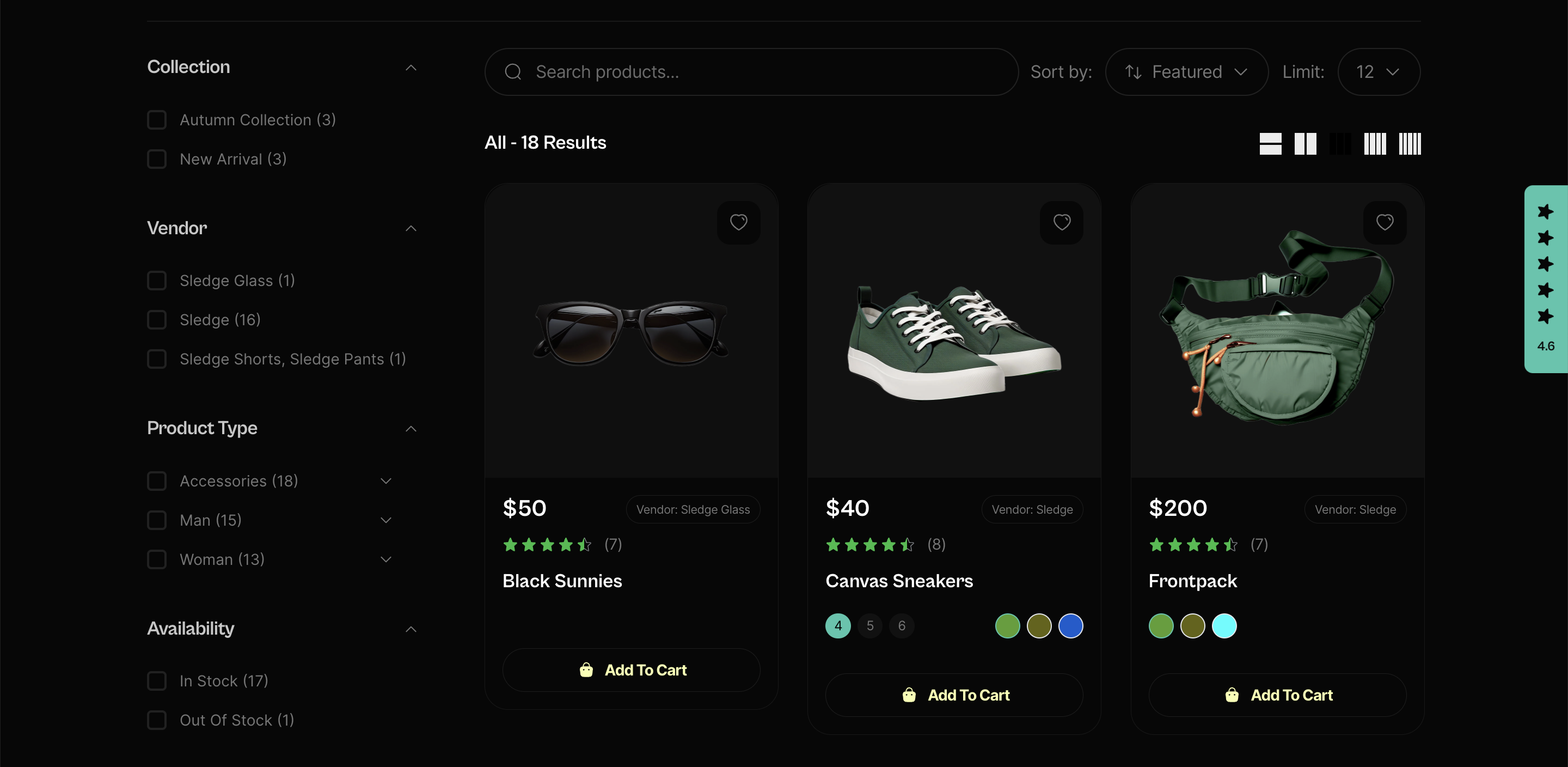Click the Vendor: Sledge Glass tag
Screen dimensions: 1568x767
(x=693, y=509)
